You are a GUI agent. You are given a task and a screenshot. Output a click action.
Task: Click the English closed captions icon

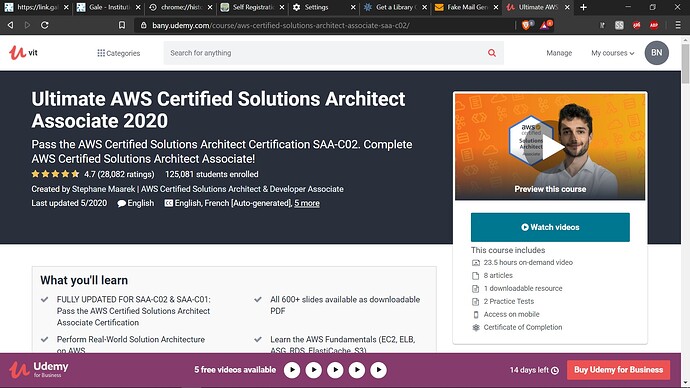pyautogui.click(x=169, y=203)
